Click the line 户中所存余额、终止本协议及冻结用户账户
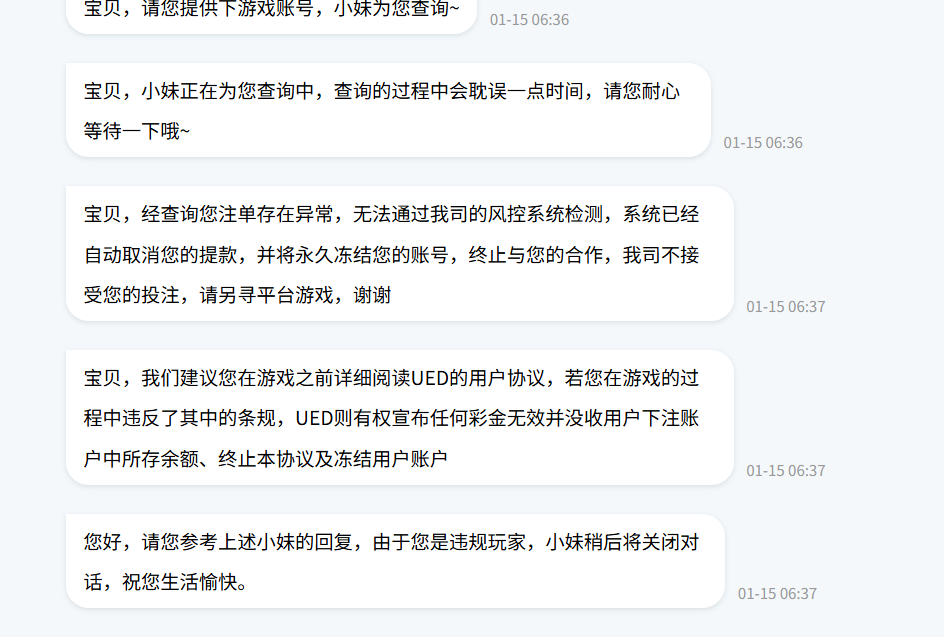The height and width of the screenshot is (637, 944). point(266,459)
